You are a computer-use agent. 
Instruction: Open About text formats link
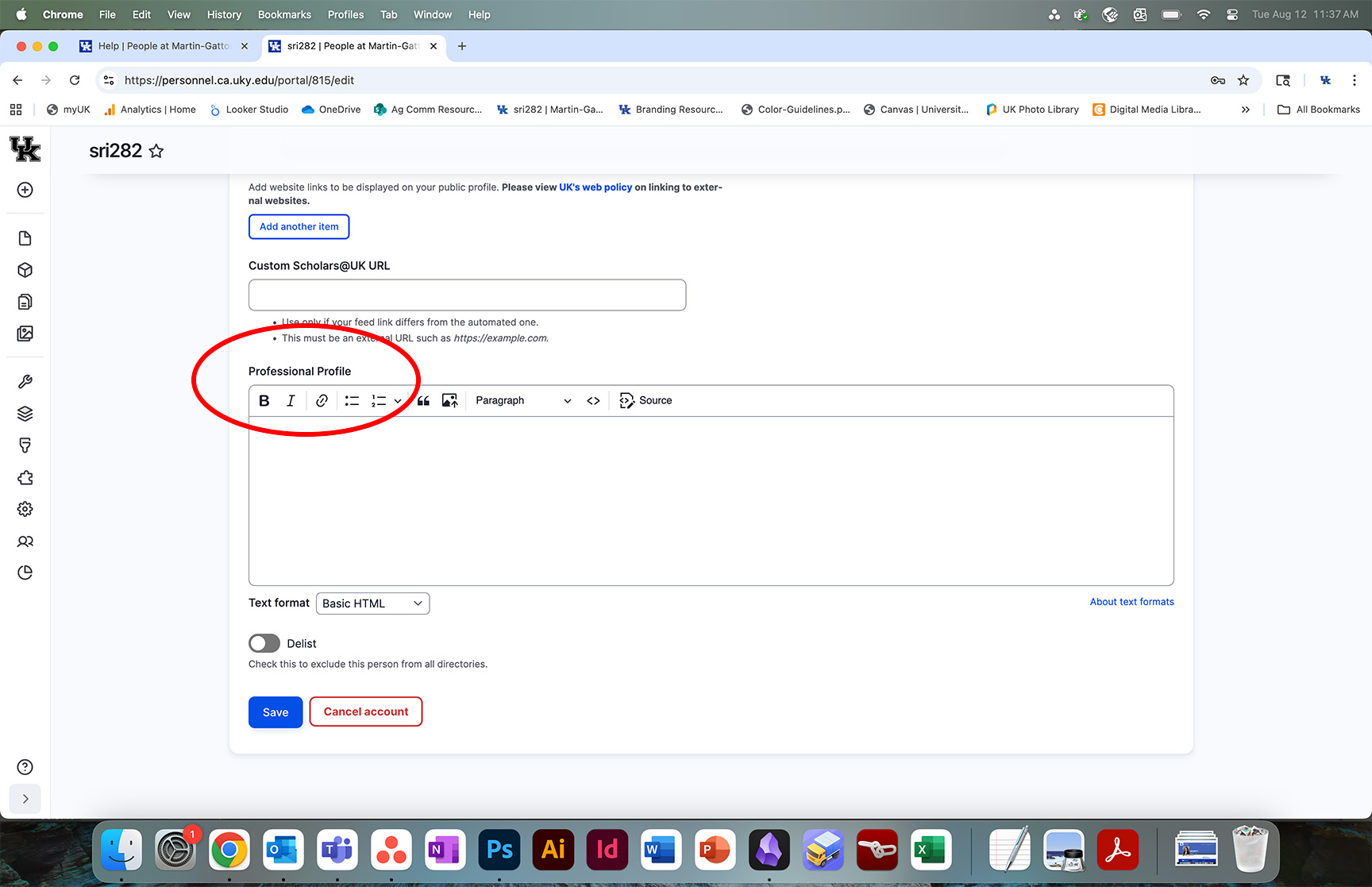(1131, 602)
